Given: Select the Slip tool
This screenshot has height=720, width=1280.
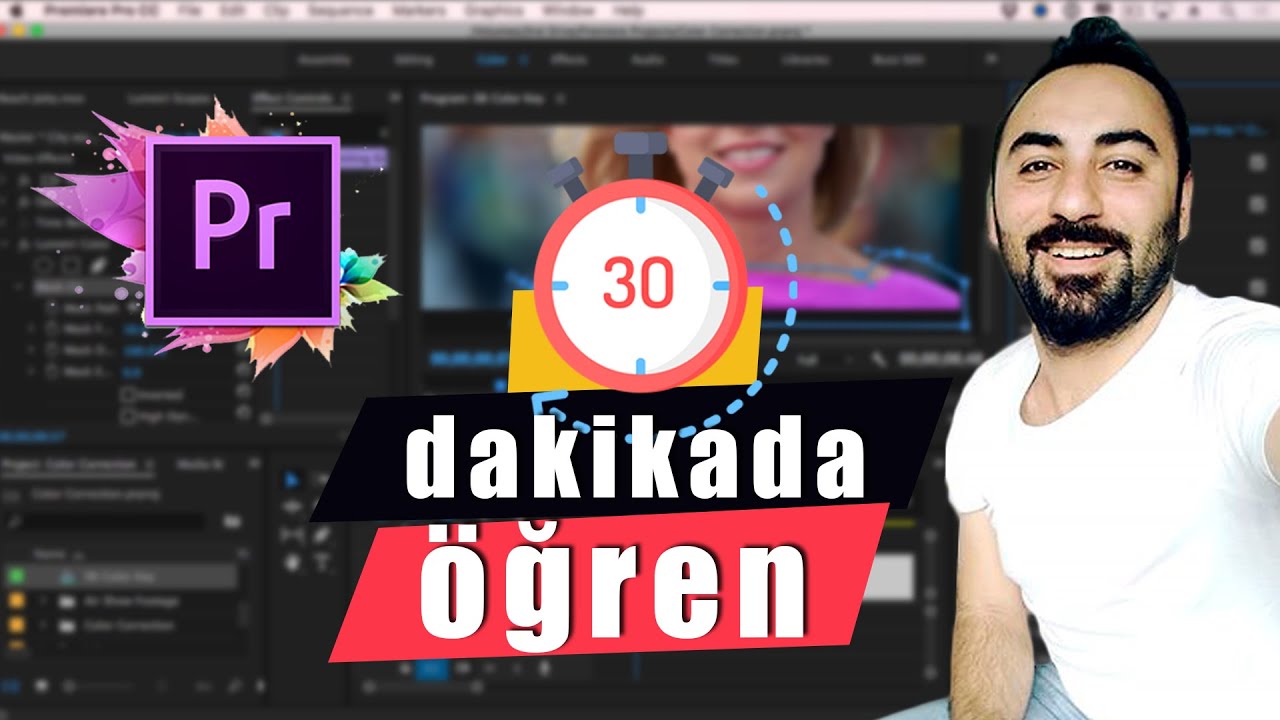Looking at the screenshot, I should click(x=292, y=535).
